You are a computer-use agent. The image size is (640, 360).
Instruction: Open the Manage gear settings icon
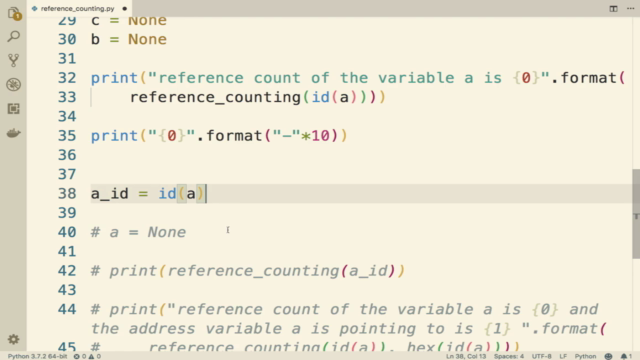(13, 339)
